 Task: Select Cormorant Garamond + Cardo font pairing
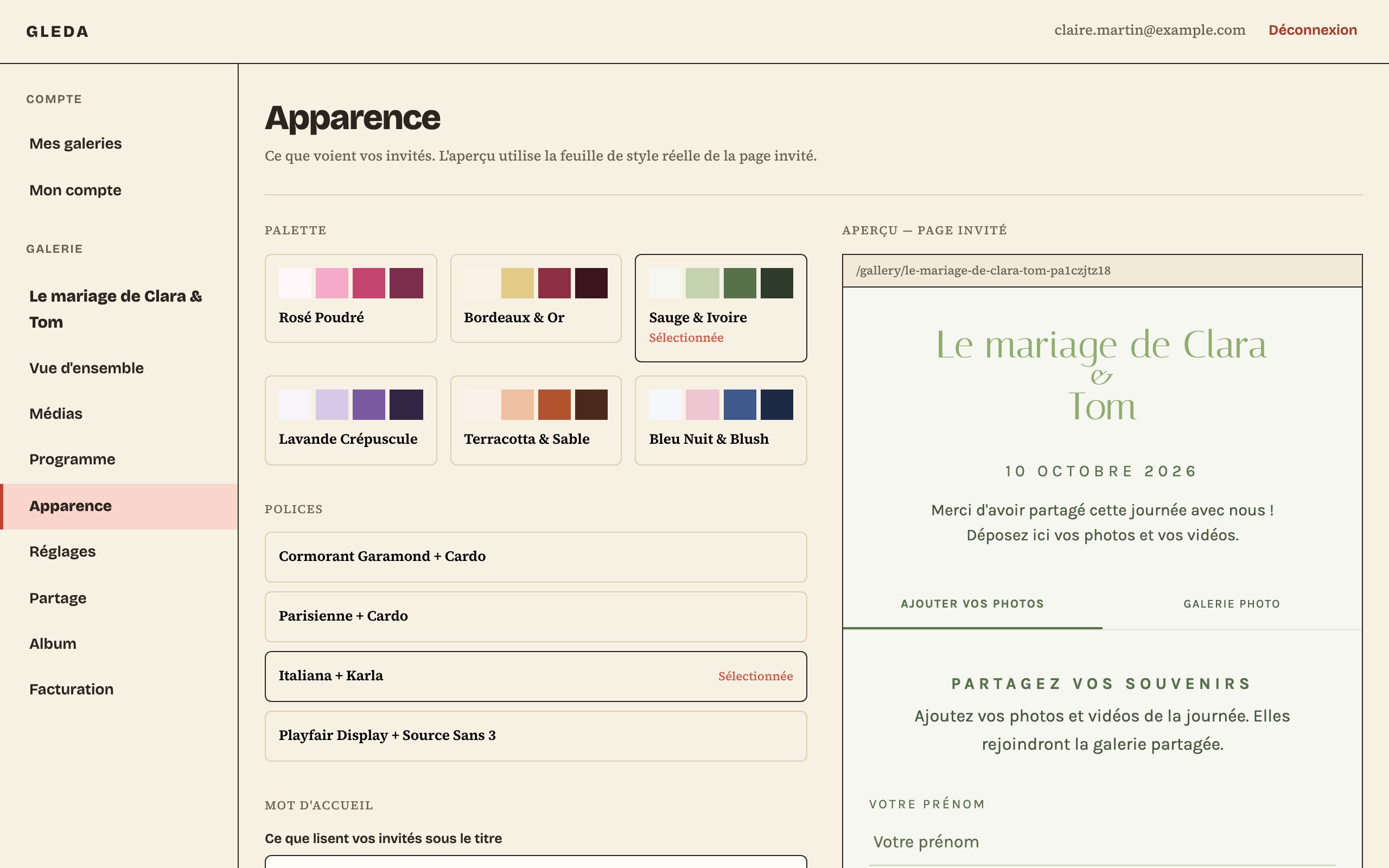pos(536,557)
